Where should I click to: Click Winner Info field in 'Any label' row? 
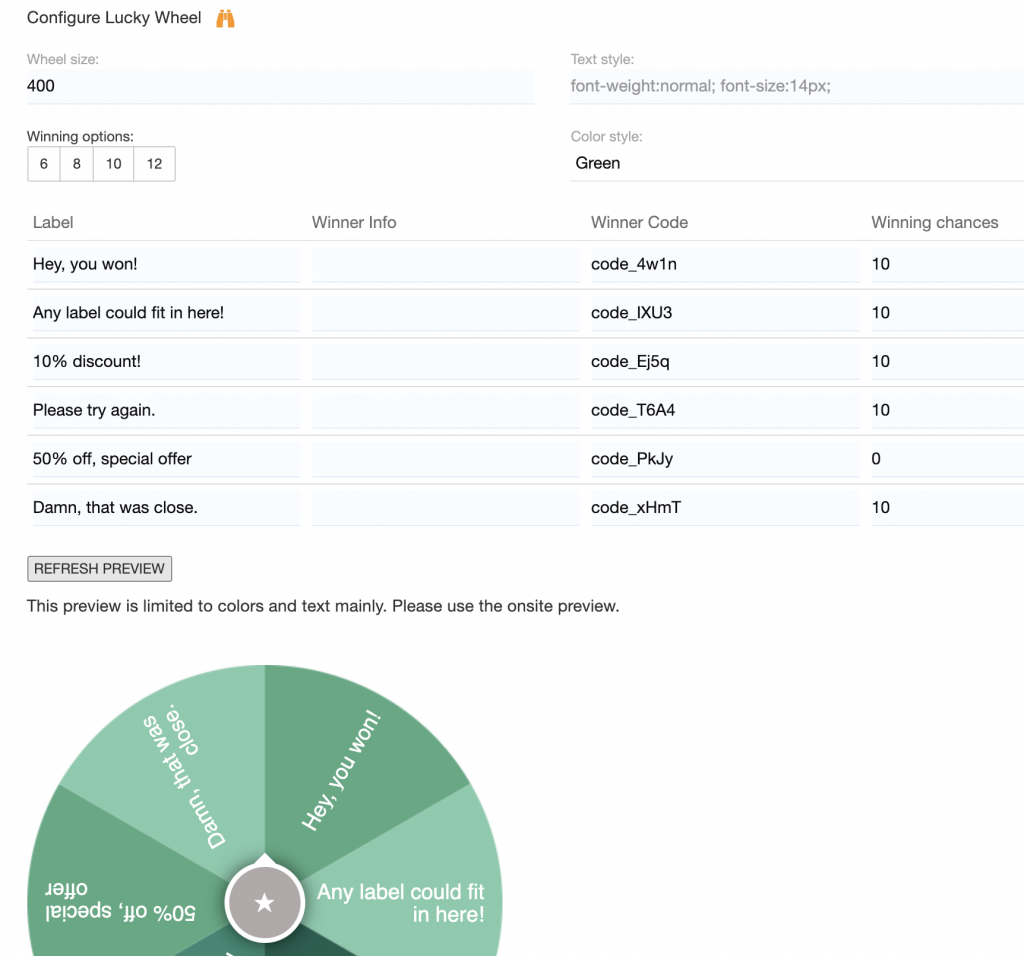point(445,313)
